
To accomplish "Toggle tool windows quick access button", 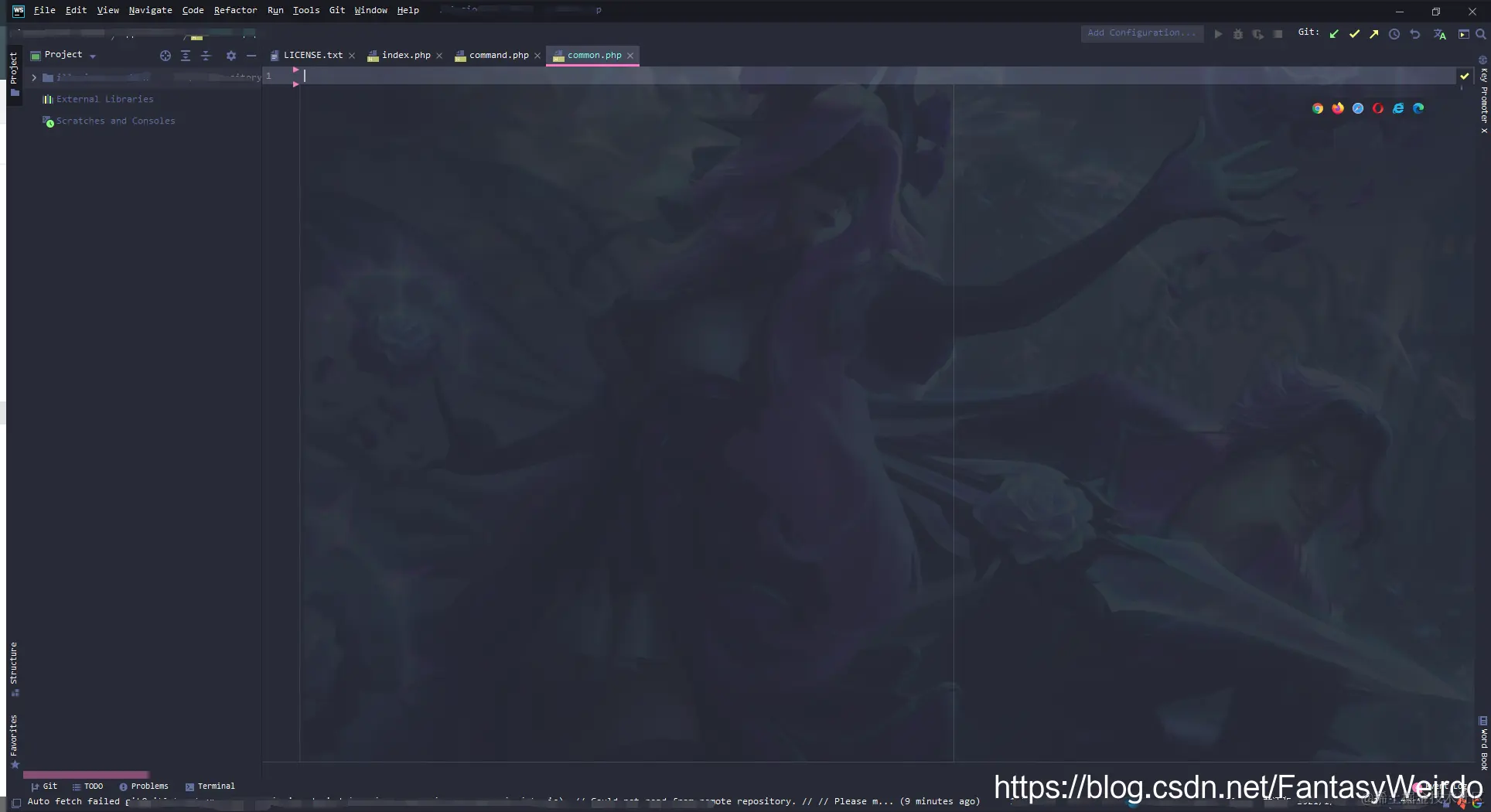I will (x=16, y=803).
